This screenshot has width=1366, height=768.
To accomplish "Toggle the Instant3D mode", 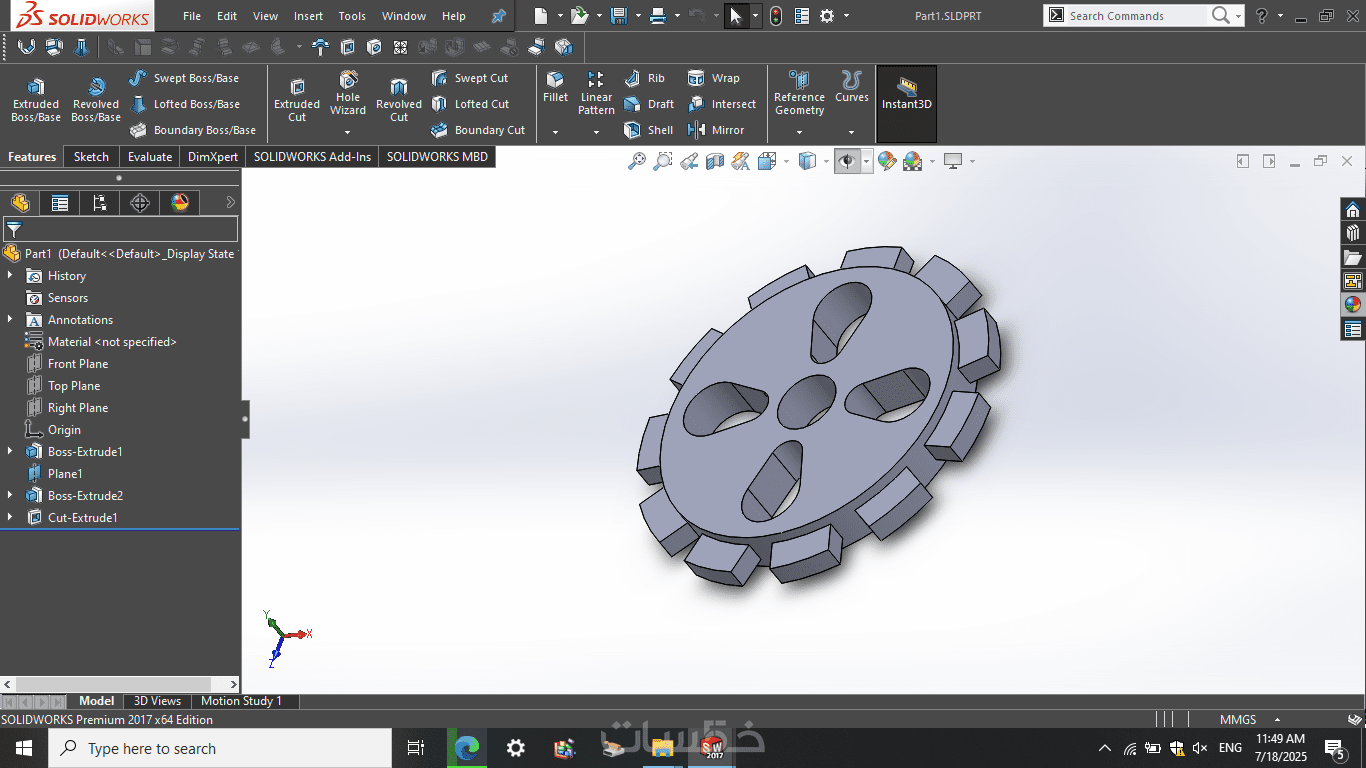I will [x=906, y=93].
